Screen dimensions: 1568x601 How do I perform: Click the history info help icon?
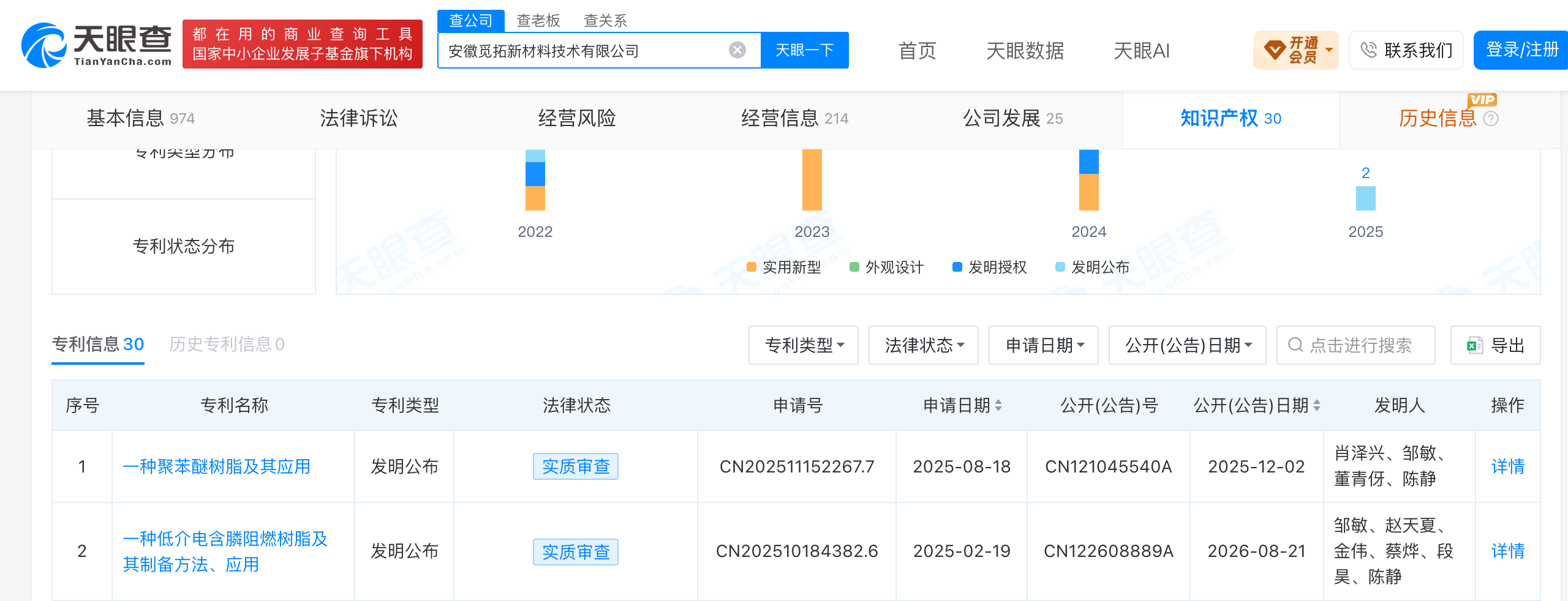tap(1491, 119)
